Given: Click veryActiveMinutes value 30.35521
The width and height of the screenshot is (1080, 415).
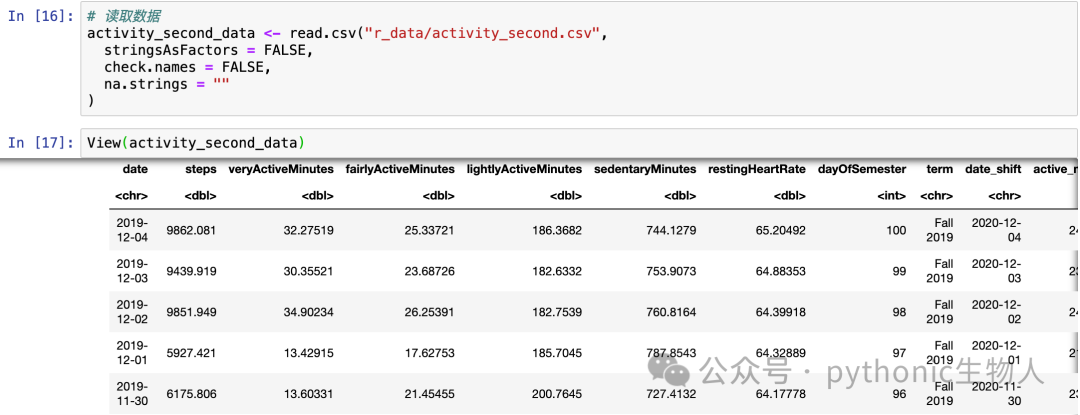Looking at the screenshot, I should tap(309, 271).
